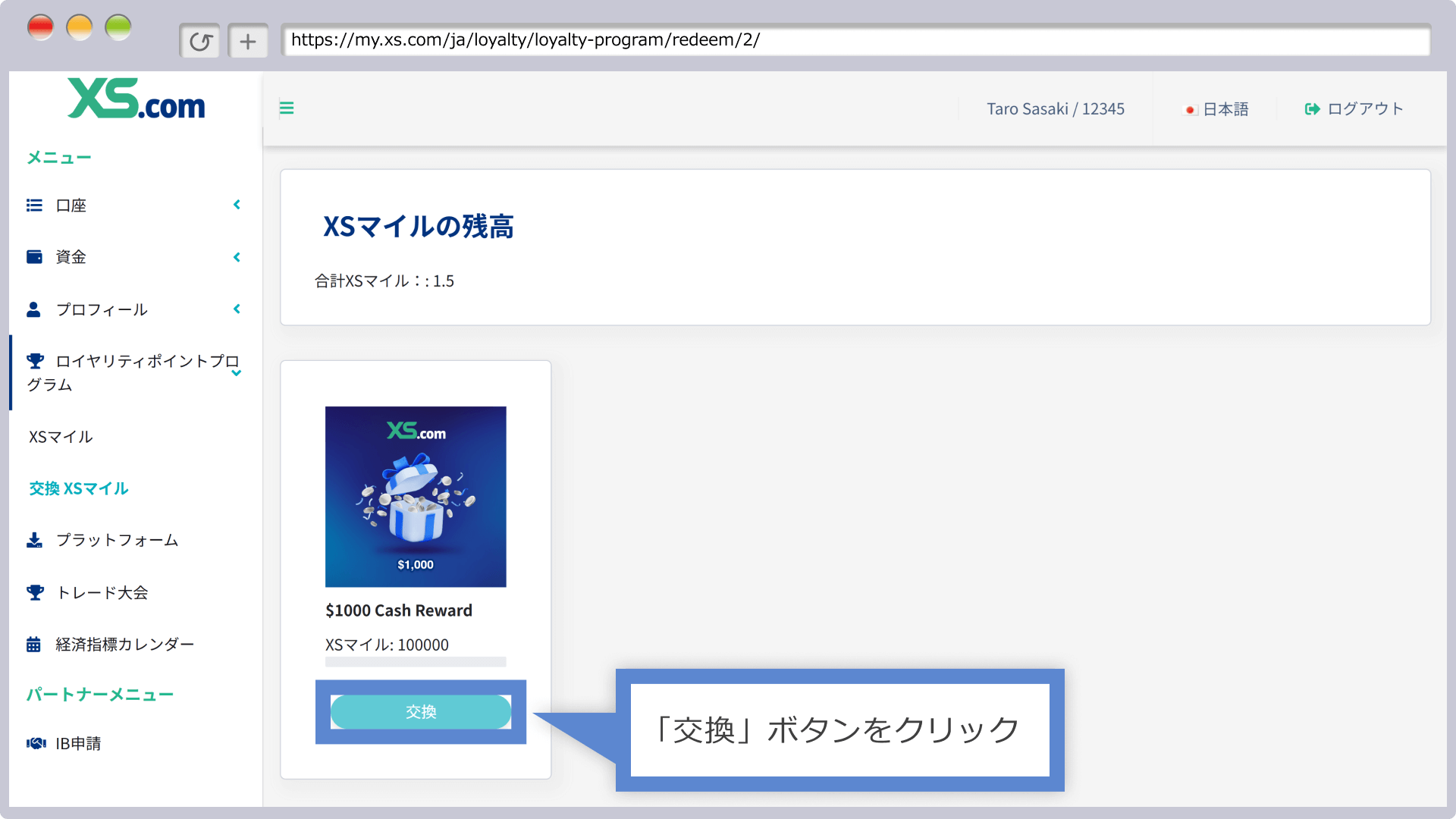The image size is (1456, 819).
Task: Click the 口座 list icon in sidebar
Action: click(x=34, y=206)
